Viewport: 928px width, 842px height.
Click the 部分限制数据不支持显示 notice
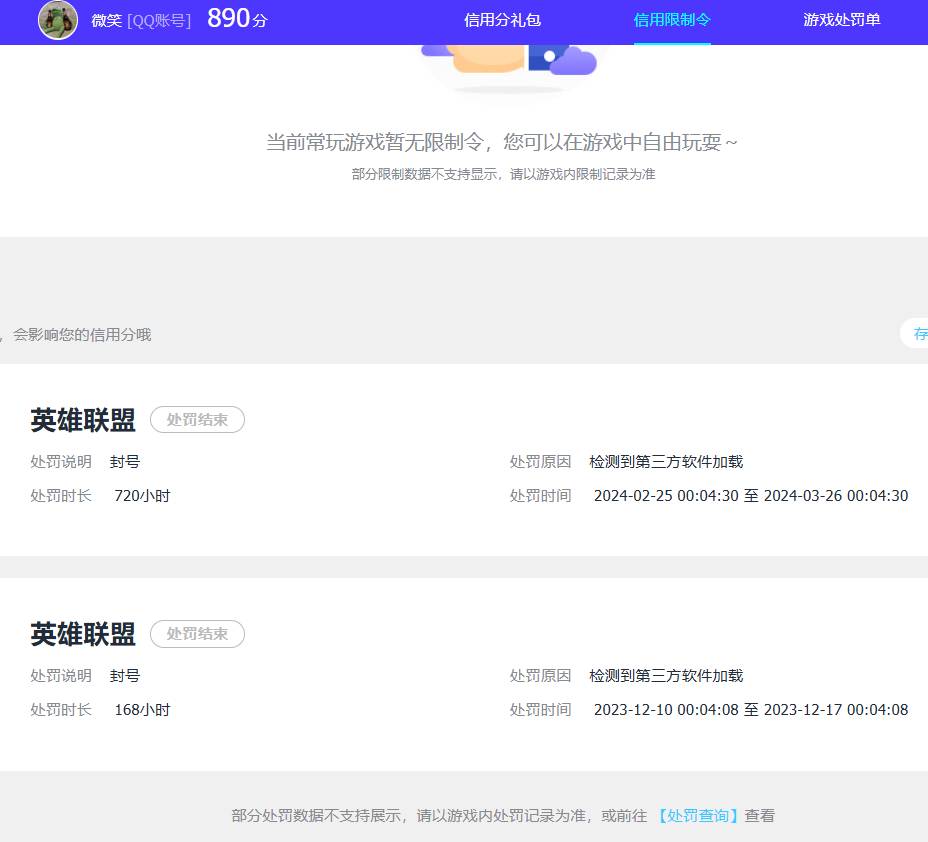503,174
